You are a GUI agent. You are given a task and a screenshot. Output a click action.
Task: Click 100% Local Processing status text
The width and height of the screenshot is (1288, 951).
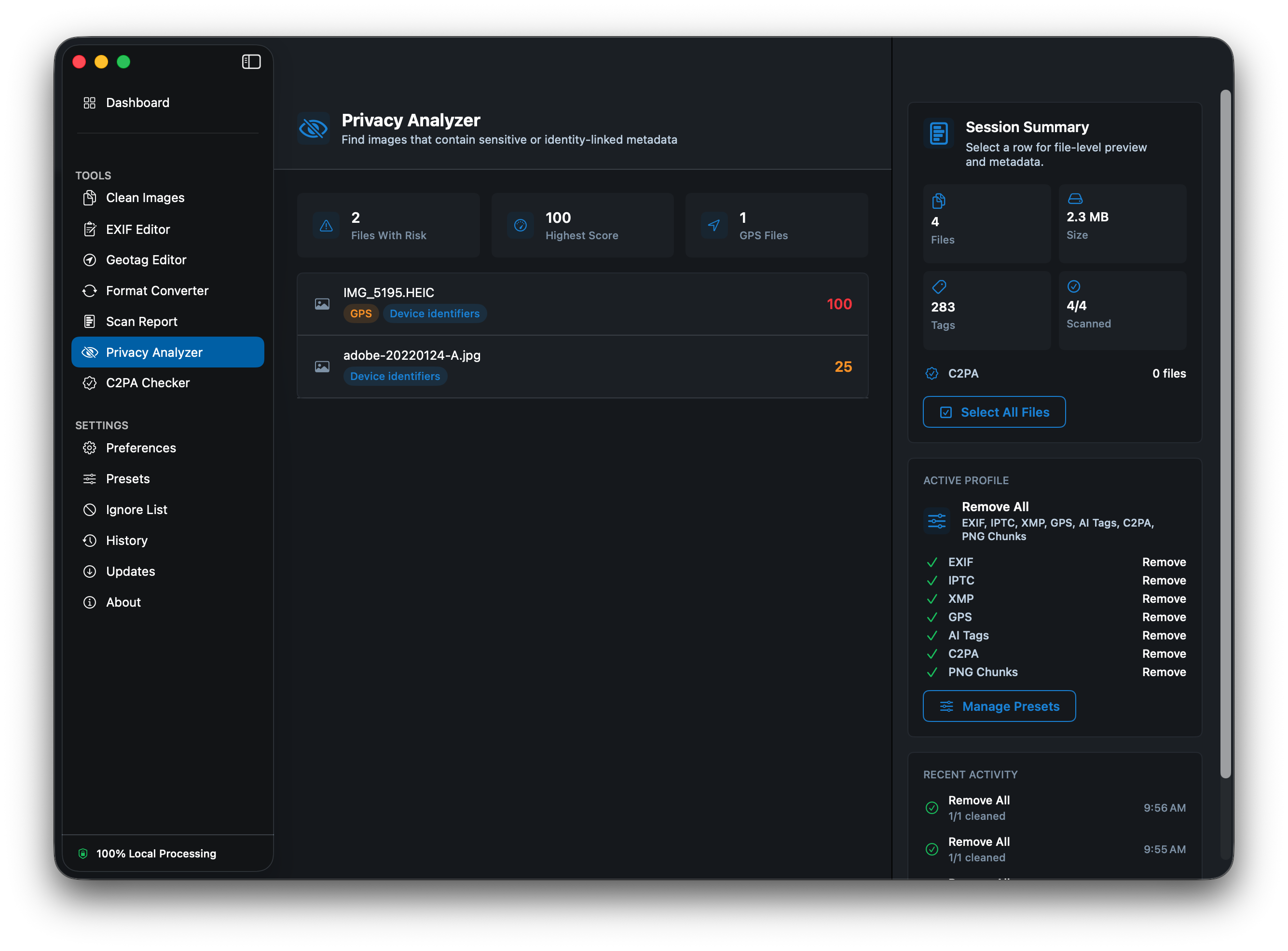156,853
